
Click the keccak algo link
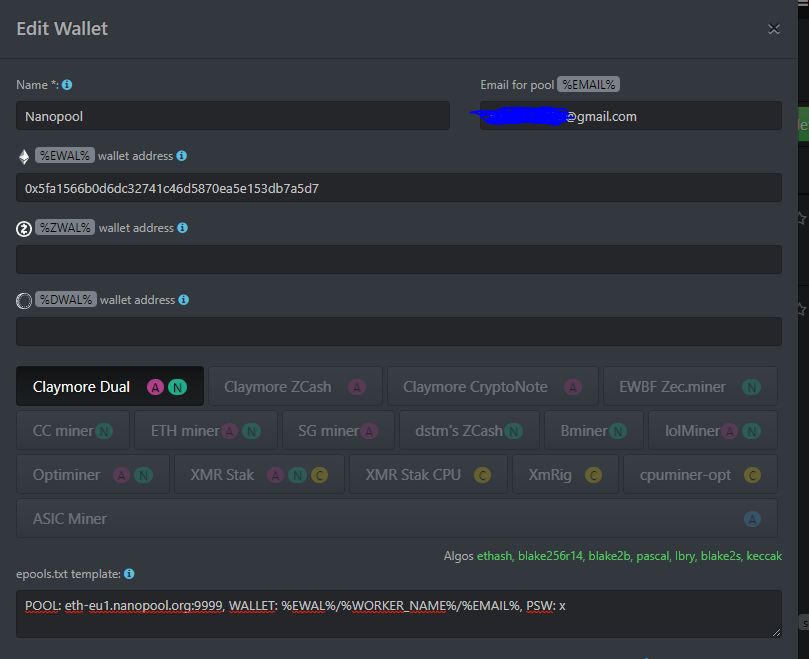764,556
